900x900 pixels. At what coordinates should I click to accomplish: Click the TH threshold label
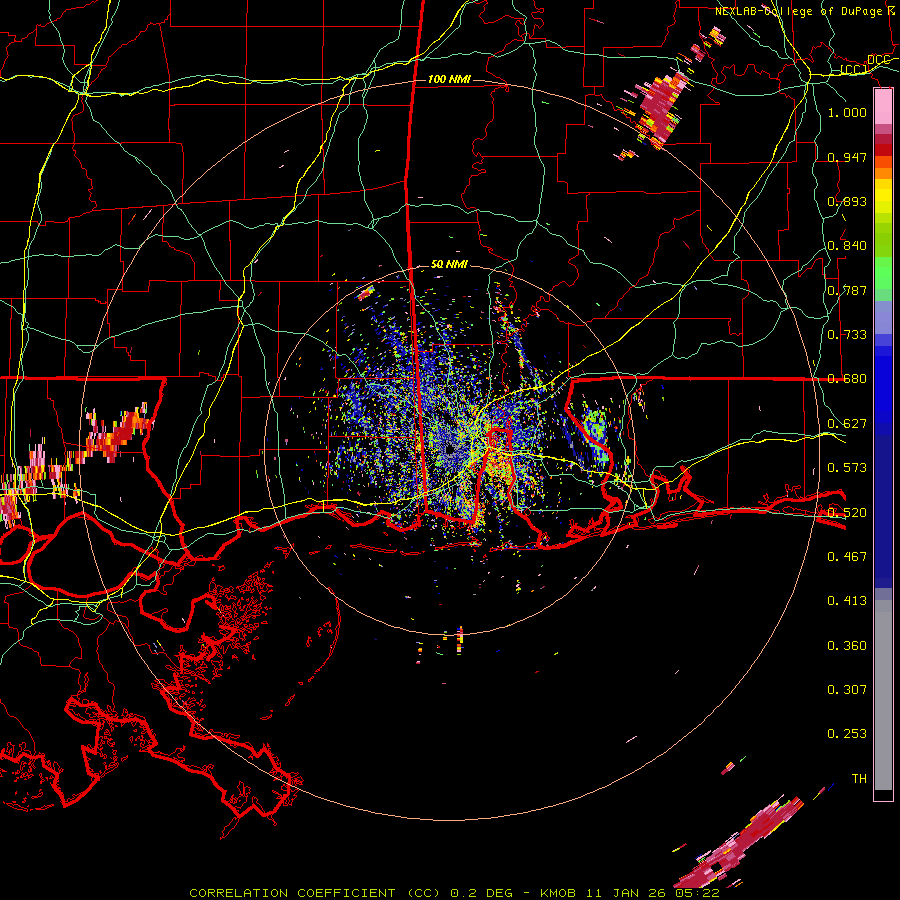pos(859,779)
